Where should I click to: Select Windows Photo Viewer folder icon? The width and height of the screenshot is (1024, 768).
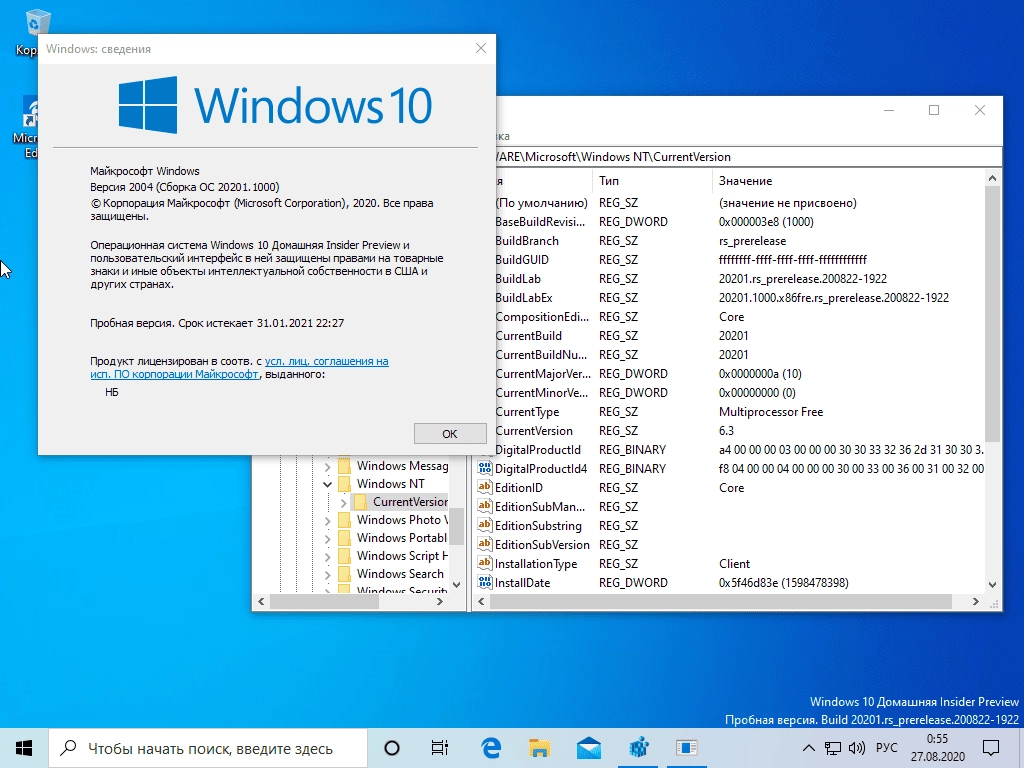[344, 520]
